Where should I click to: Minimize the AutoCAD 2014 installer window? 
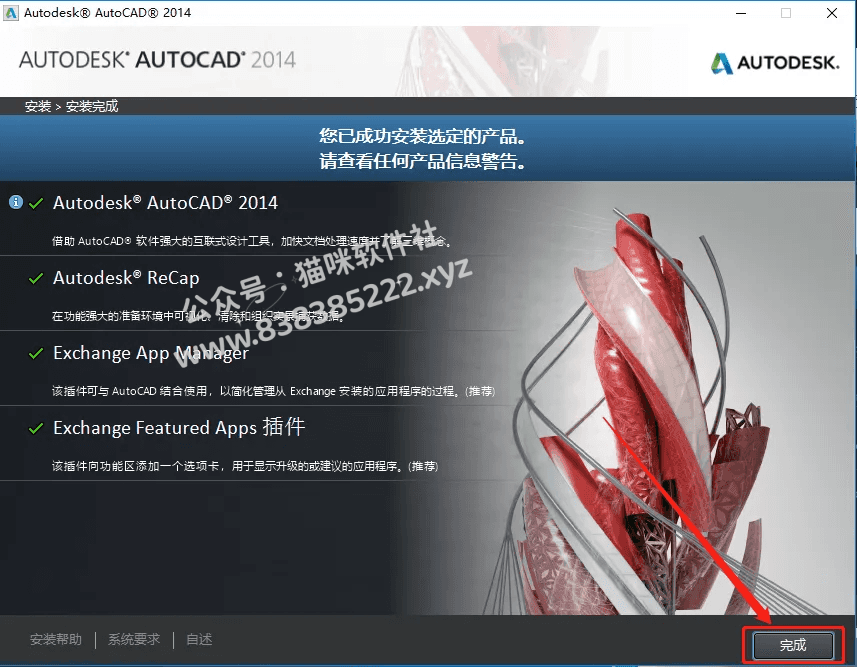point(741,13)
